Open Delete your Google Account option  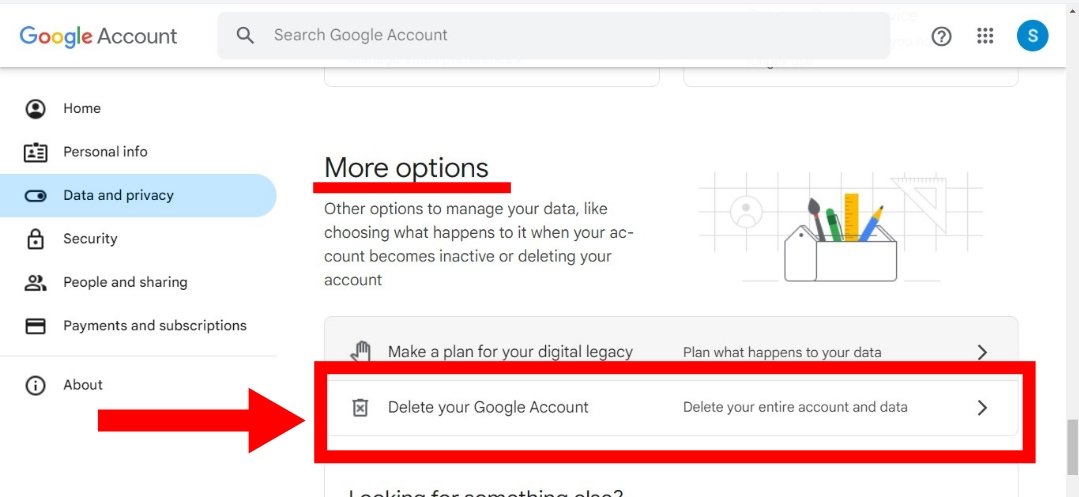click(671, 408)
